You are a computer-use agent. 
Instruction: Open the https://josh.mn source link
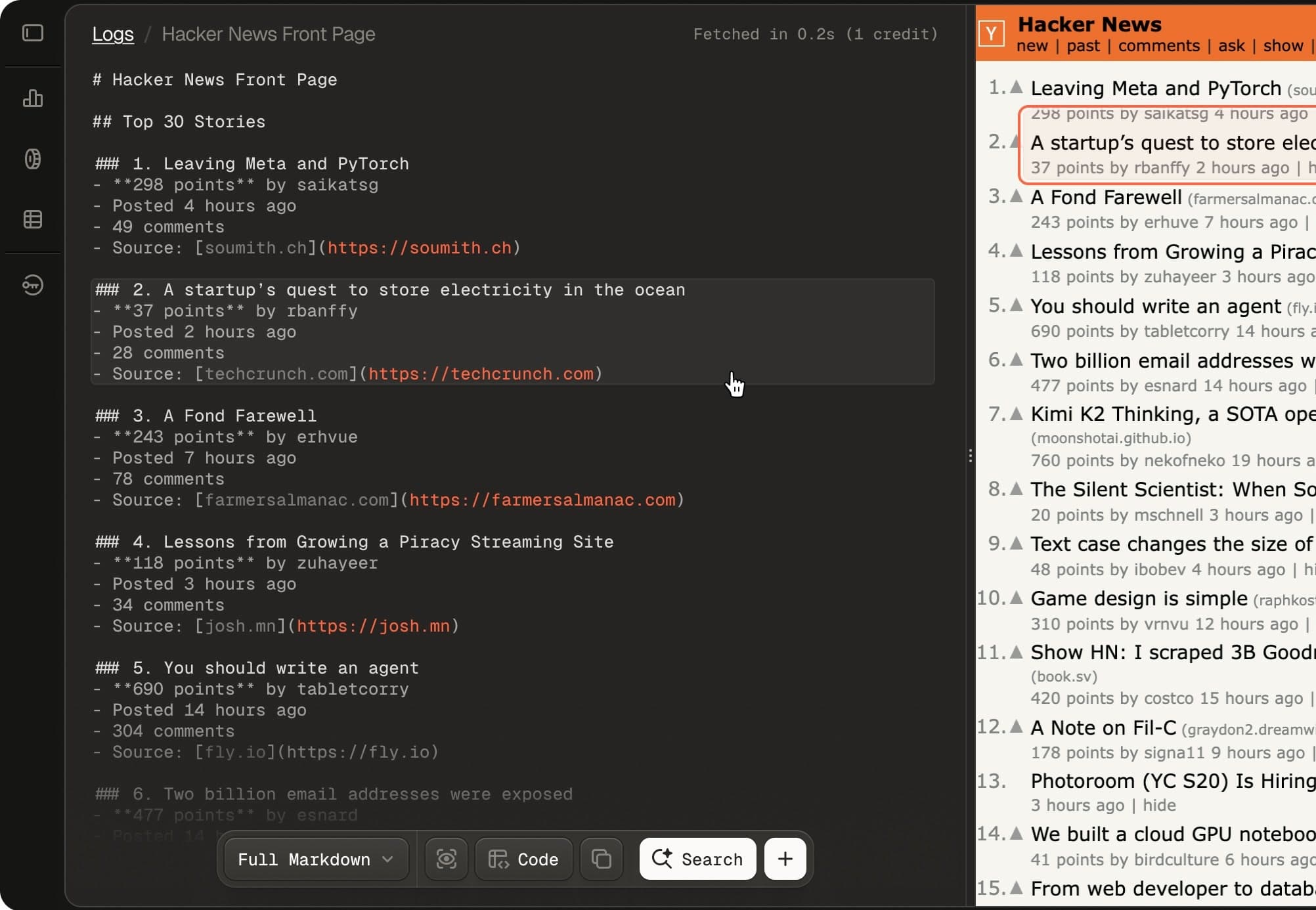373,626
